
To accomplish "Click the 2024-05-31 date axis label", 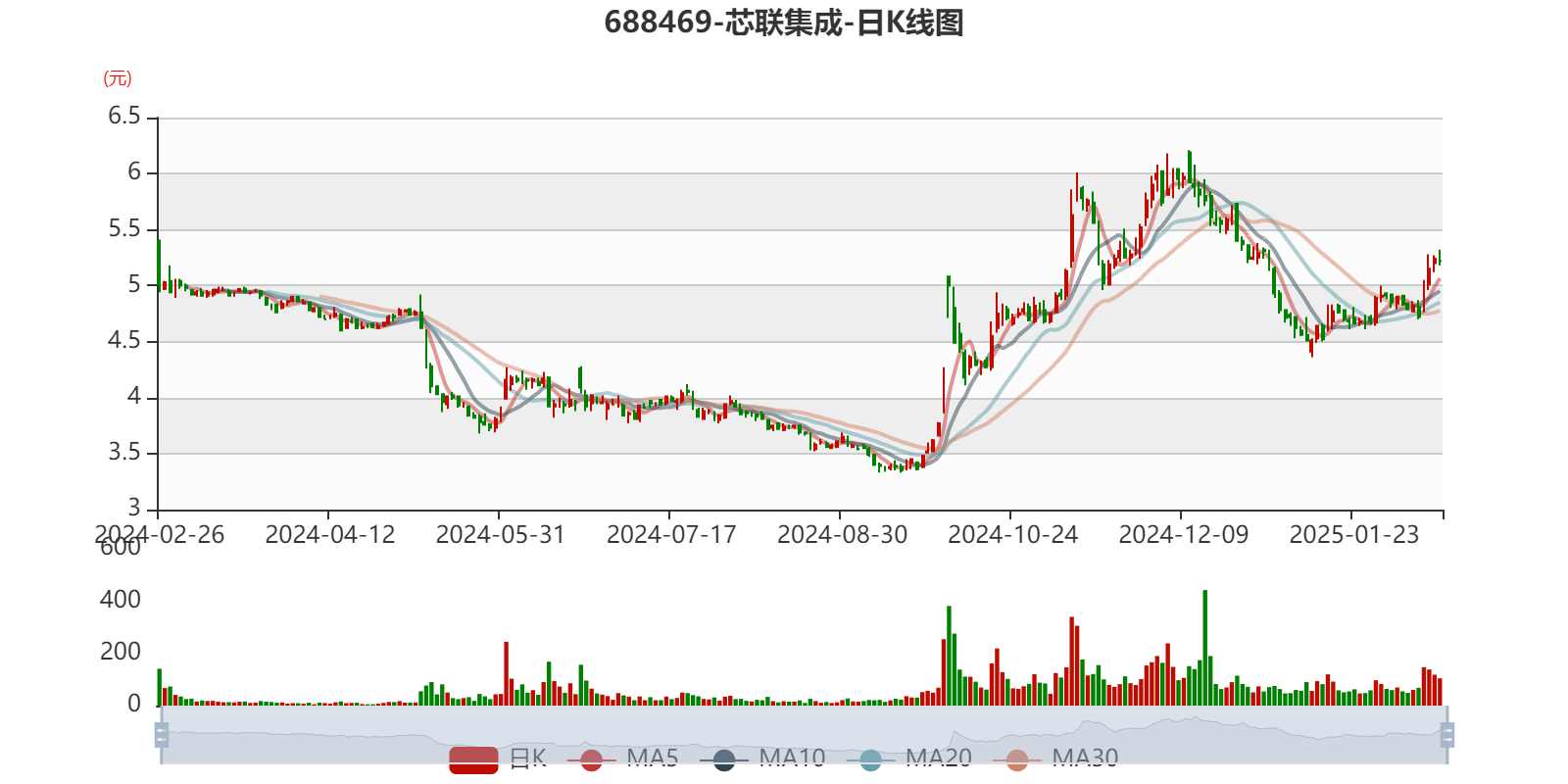I will (500, 535).
